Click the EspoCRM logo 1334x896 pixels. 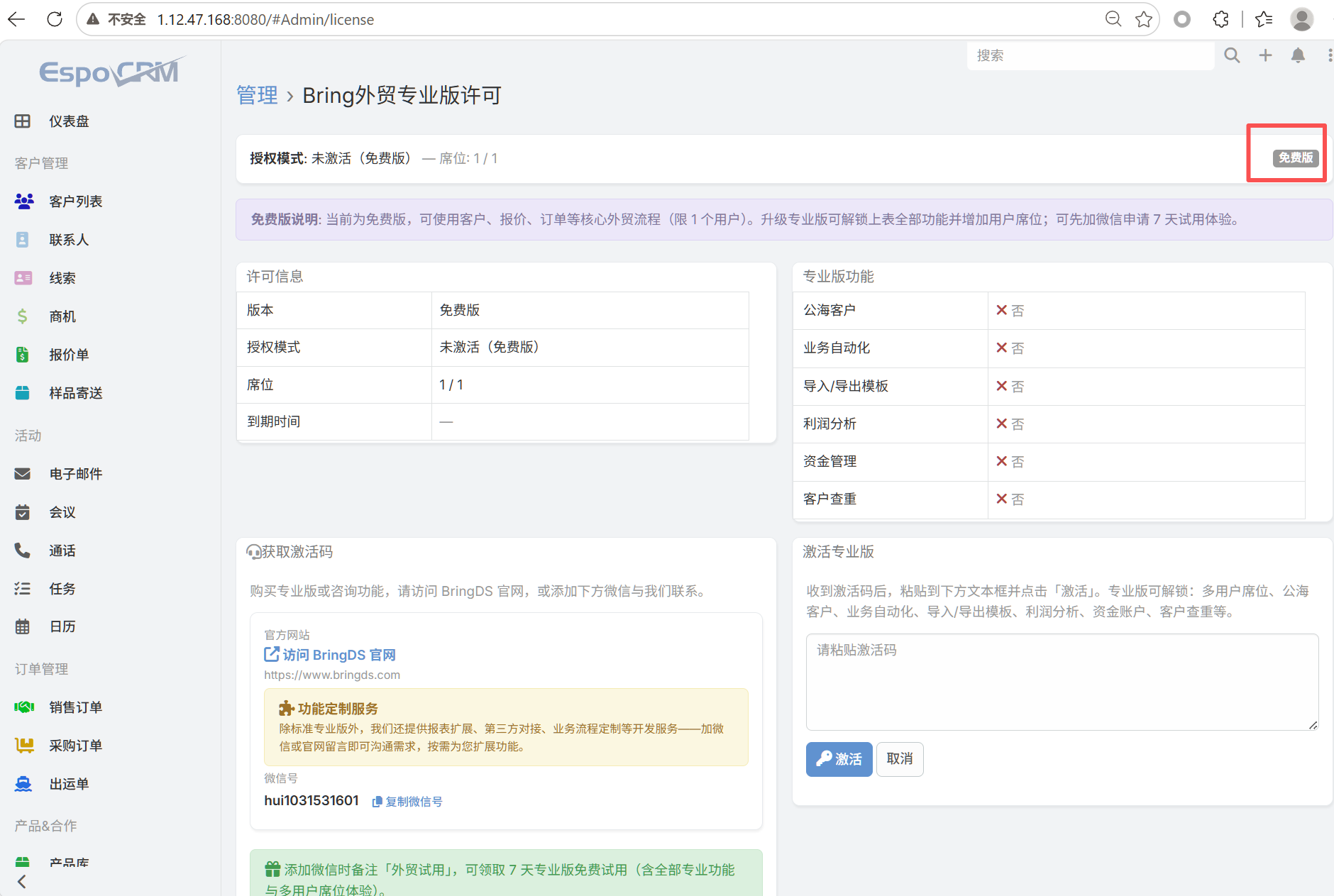coord(111,72)
